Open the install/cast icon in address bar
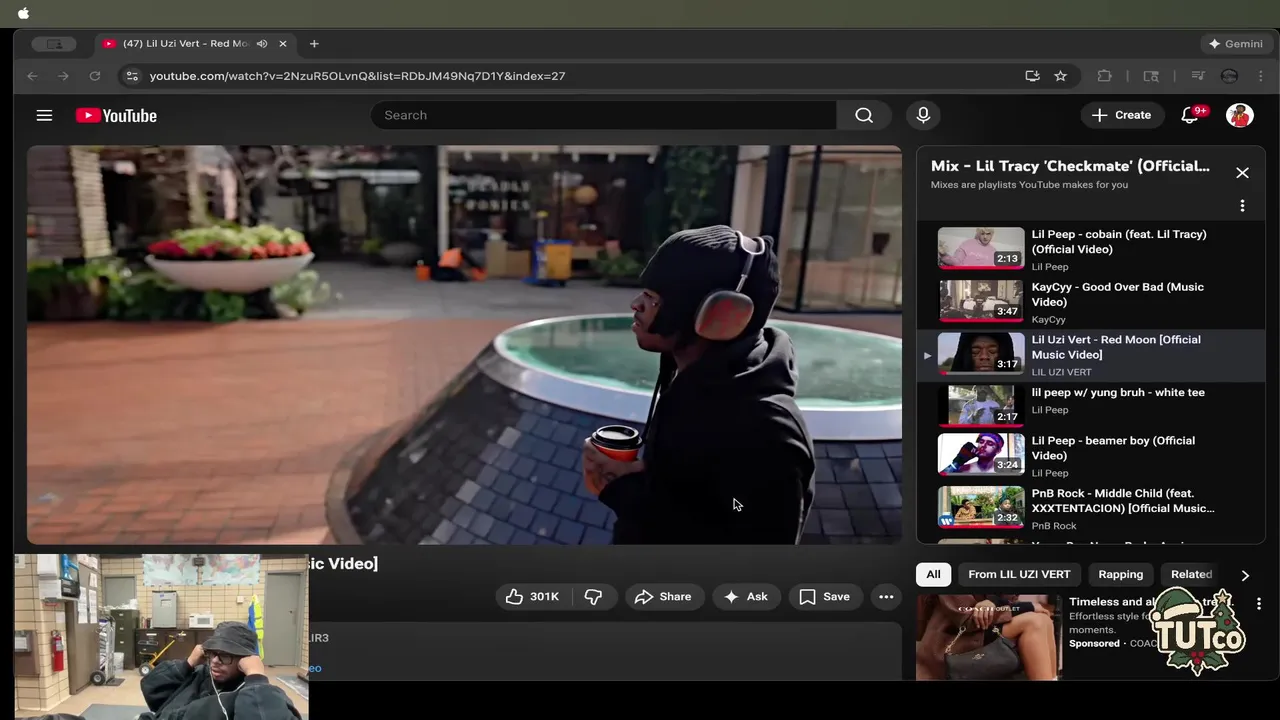 tap(1032, 76)
